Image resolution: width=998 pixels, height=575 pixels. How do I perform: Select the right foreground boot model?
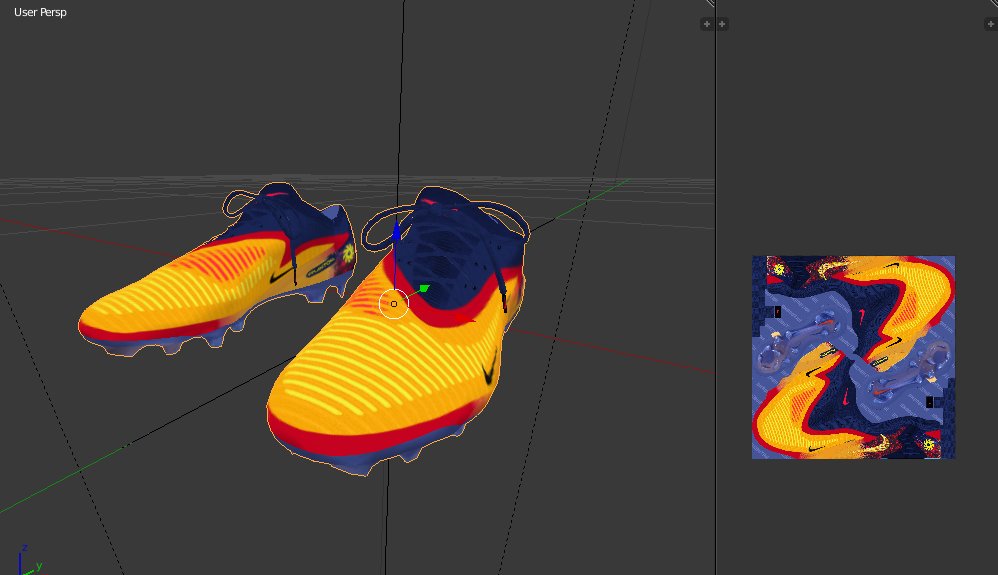398,331
